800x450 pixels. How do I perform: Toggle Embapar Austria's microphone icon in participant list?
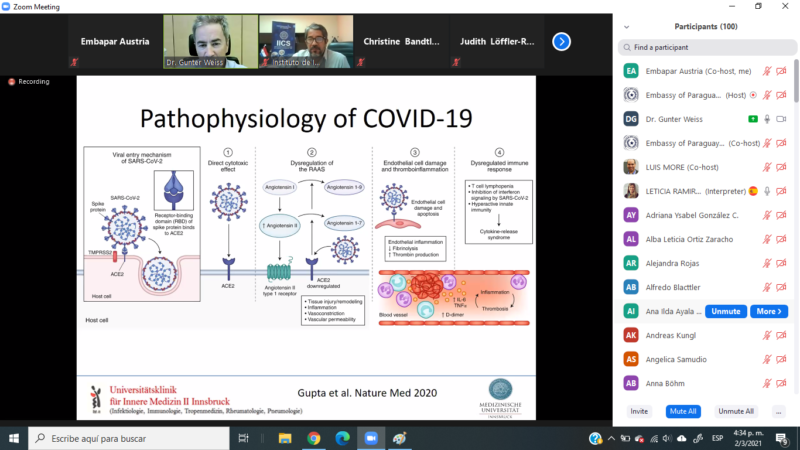click(767, 71)
